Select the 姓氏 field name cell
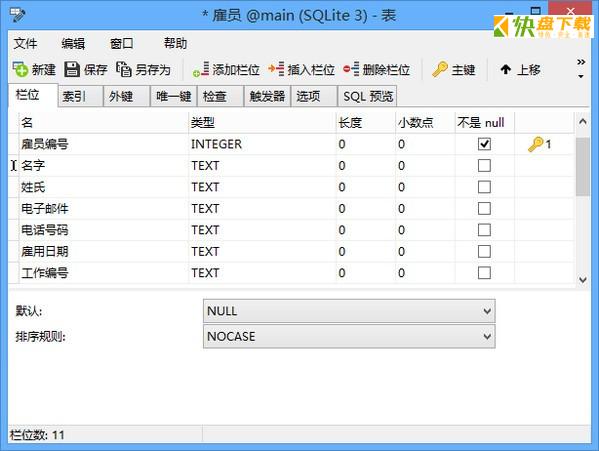599x451 pixels. (104, 187)
